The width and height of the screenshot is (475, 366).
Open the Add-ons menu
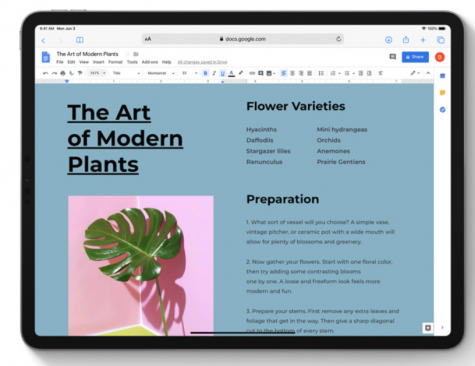pyautogui.click(x=150, y=62)
